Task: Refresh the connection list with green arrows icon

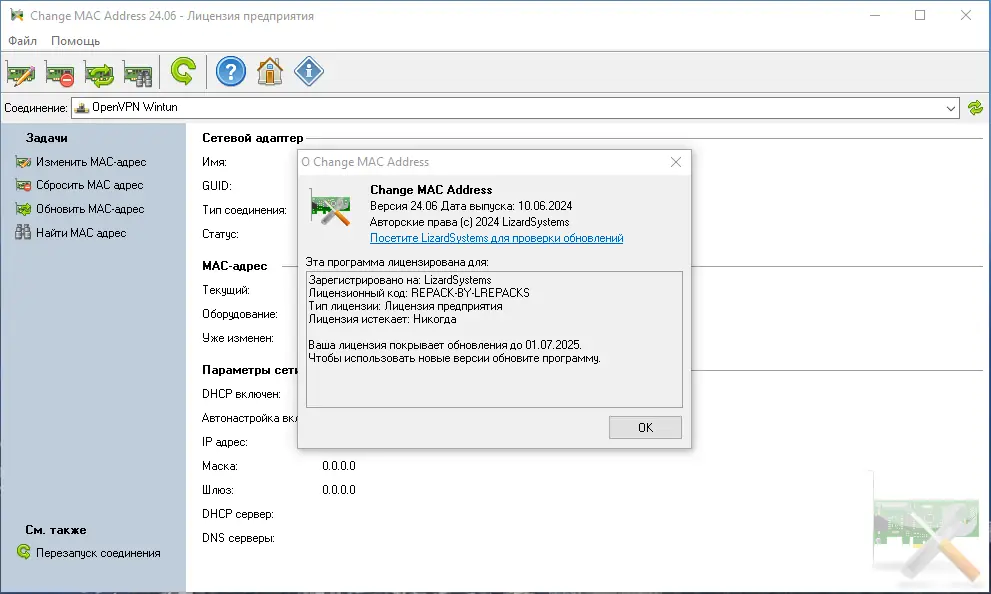Action: click(975, 108)
